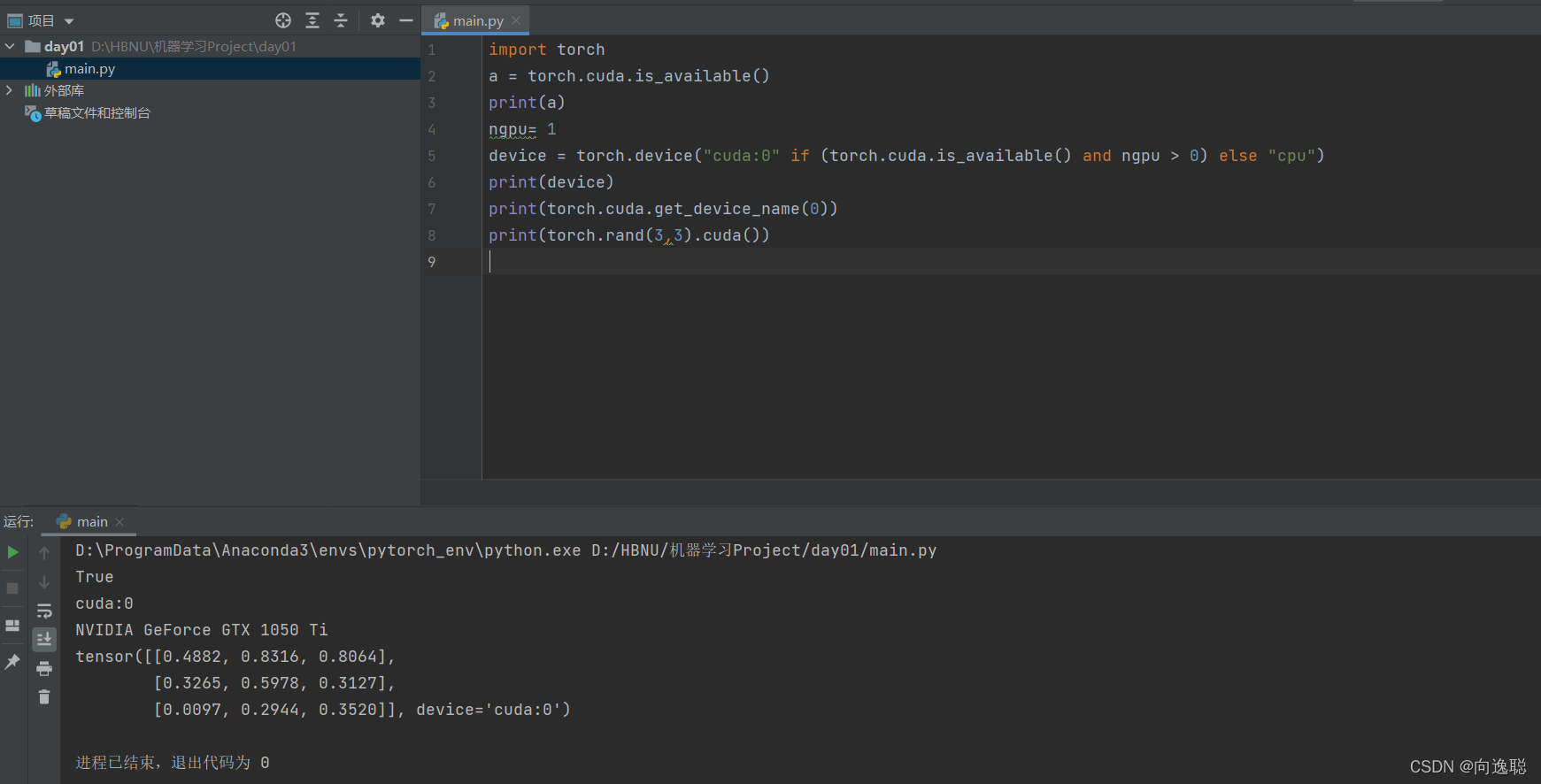Click tensor first row output values
Viewport: 1541px width, 784px height.
[235, 657]
